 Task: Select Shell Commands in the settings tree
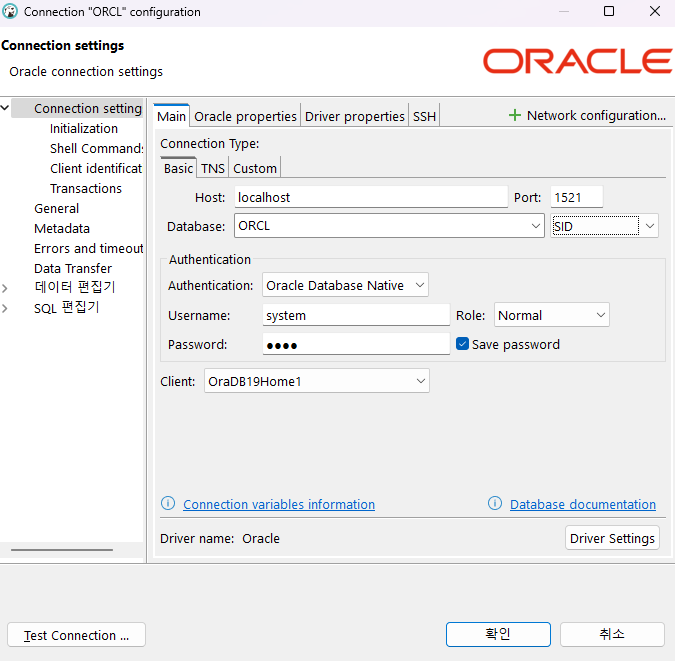(x=96, y=148)
